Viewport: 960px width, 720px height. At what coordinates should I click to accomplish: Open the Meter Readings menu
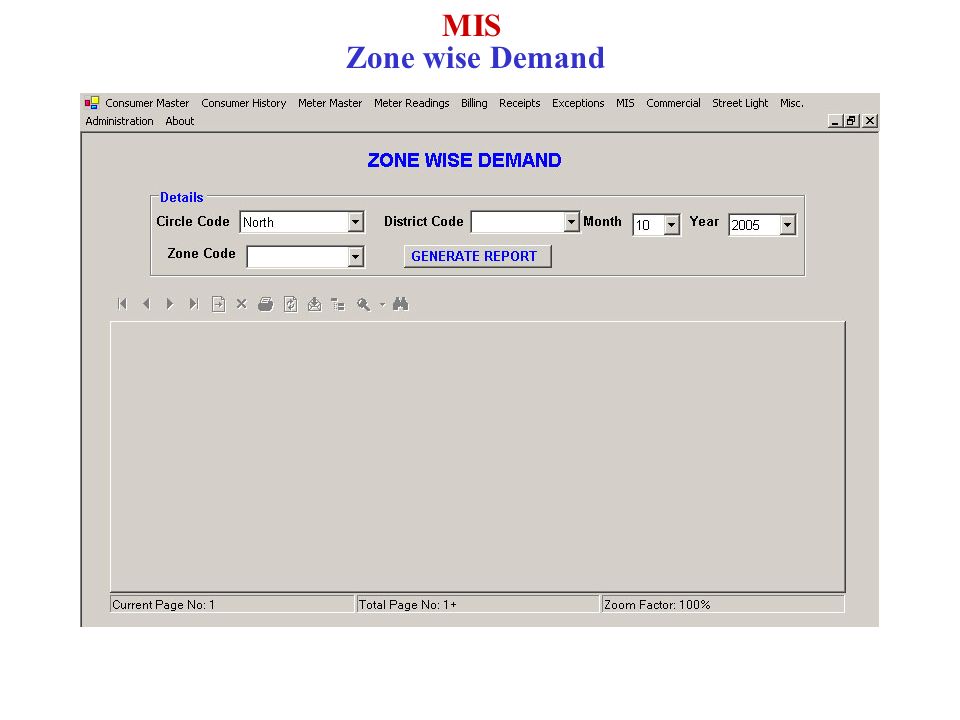(x=411, y=103)
